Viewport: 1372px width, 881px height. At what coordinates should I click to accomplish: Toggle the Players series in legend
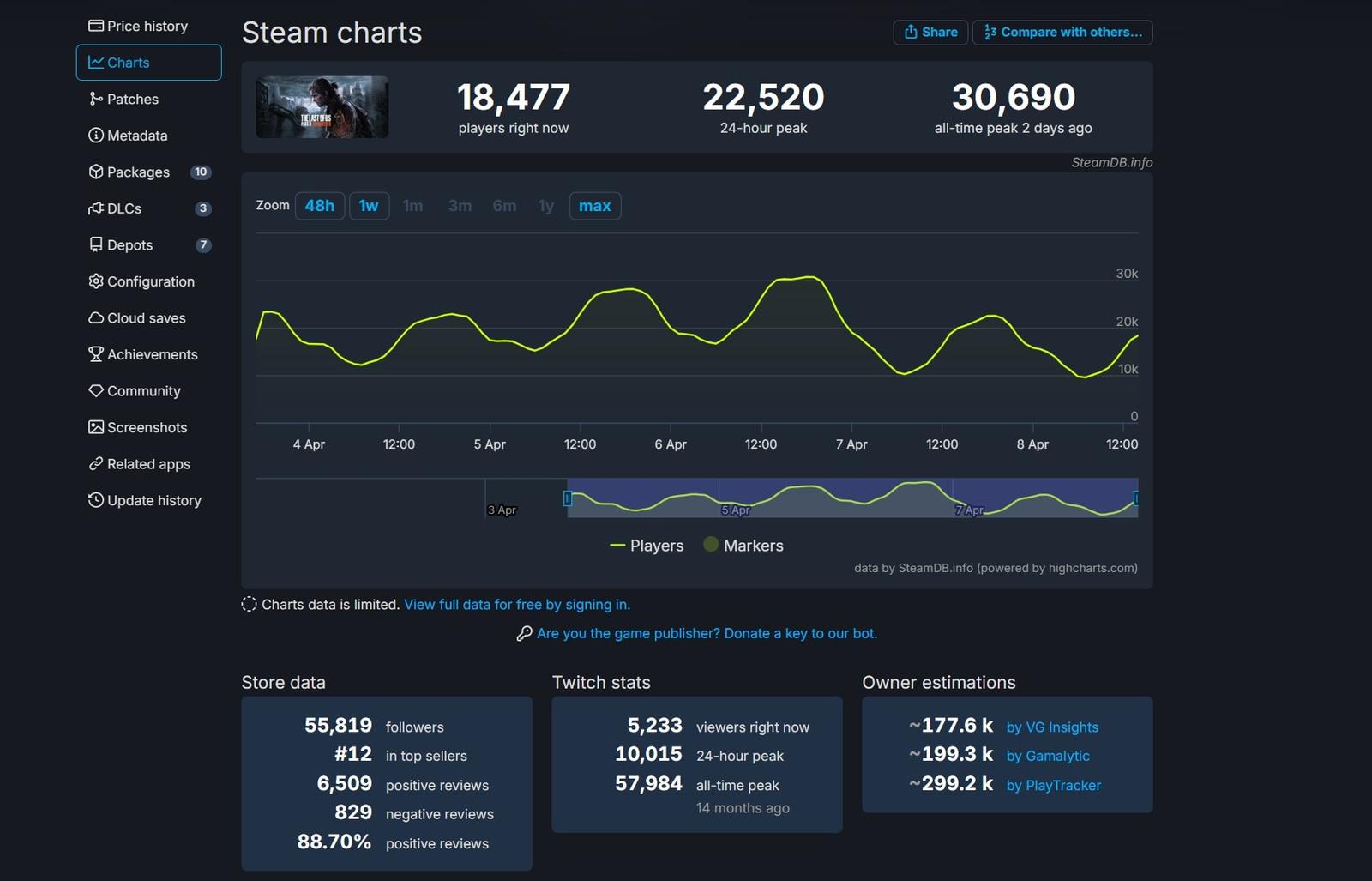click(647, 546)
